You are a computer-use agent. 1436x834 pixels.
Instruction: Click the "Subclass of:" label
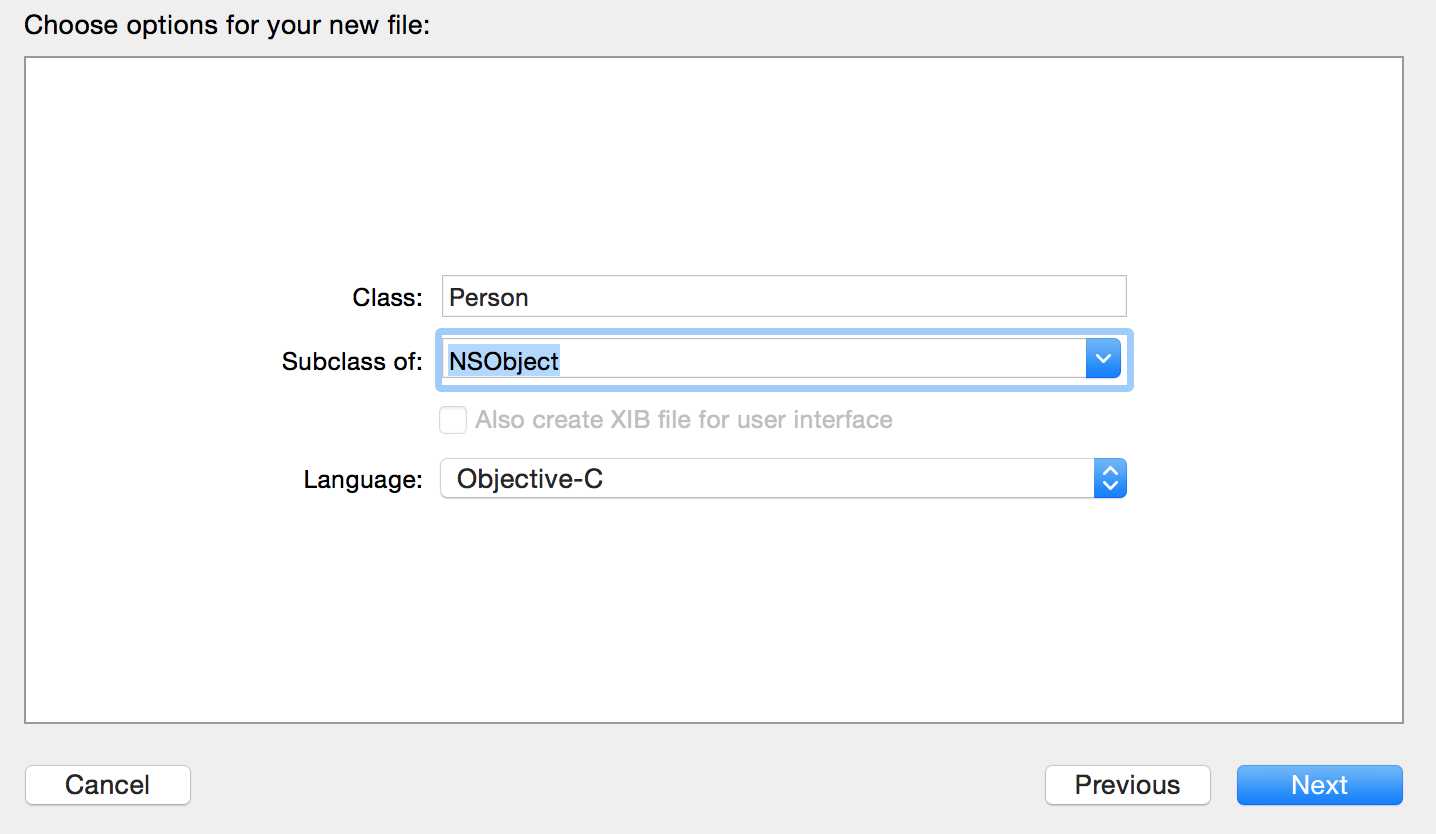tap(352, 361)
